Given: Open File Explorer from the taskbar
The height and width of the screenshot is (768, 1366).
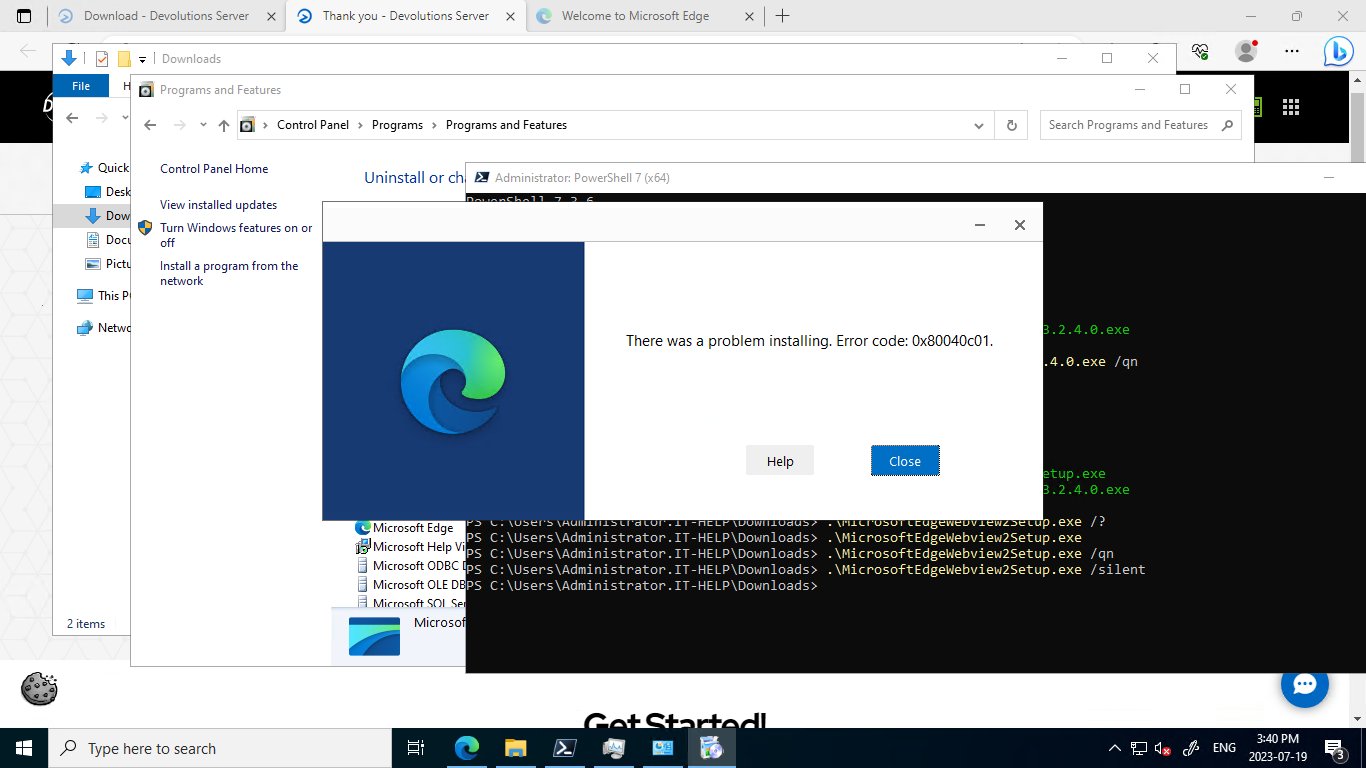Looking at the screenshot, I should point(515,748).
